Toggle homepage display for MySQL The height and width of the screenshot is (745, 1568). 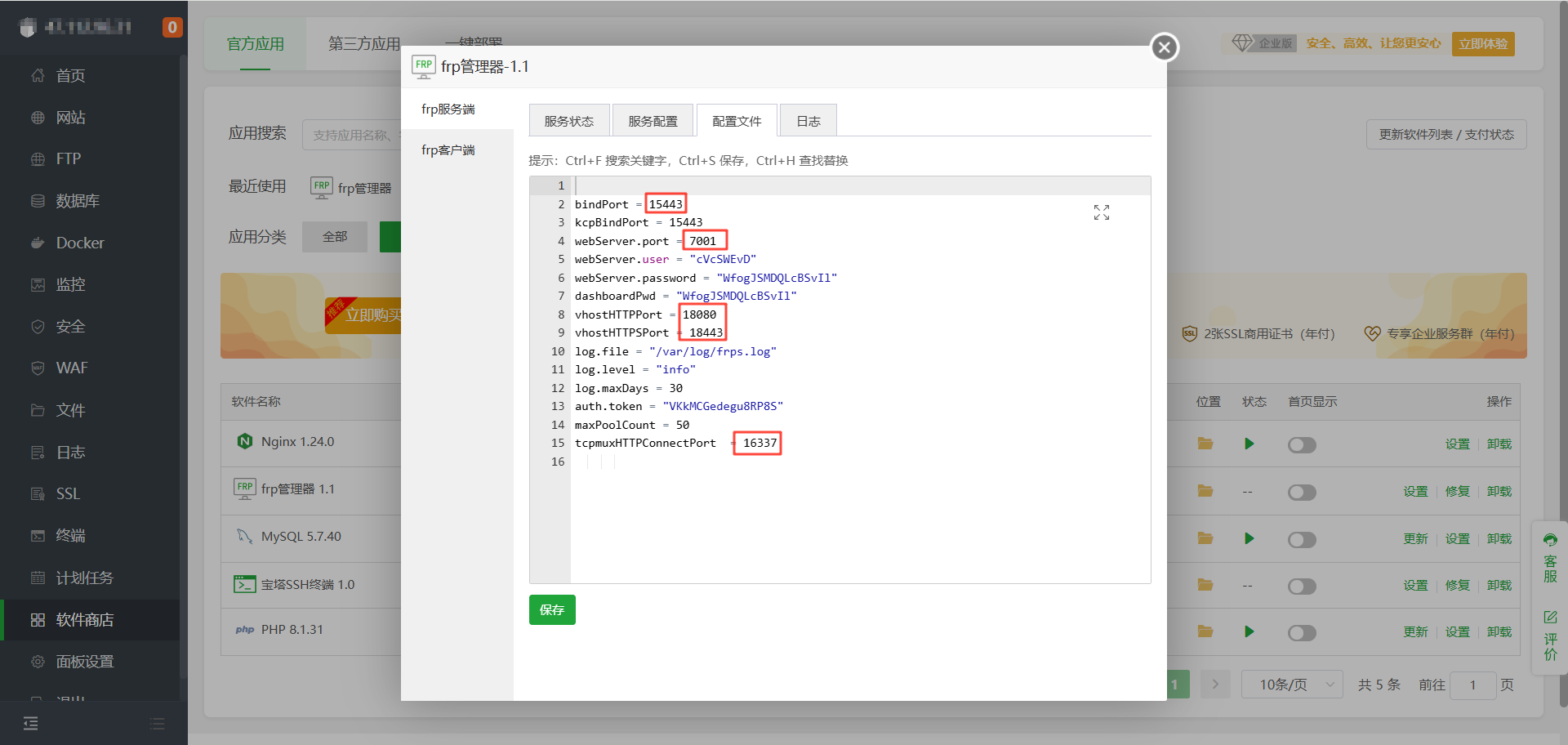point(1302,540)
